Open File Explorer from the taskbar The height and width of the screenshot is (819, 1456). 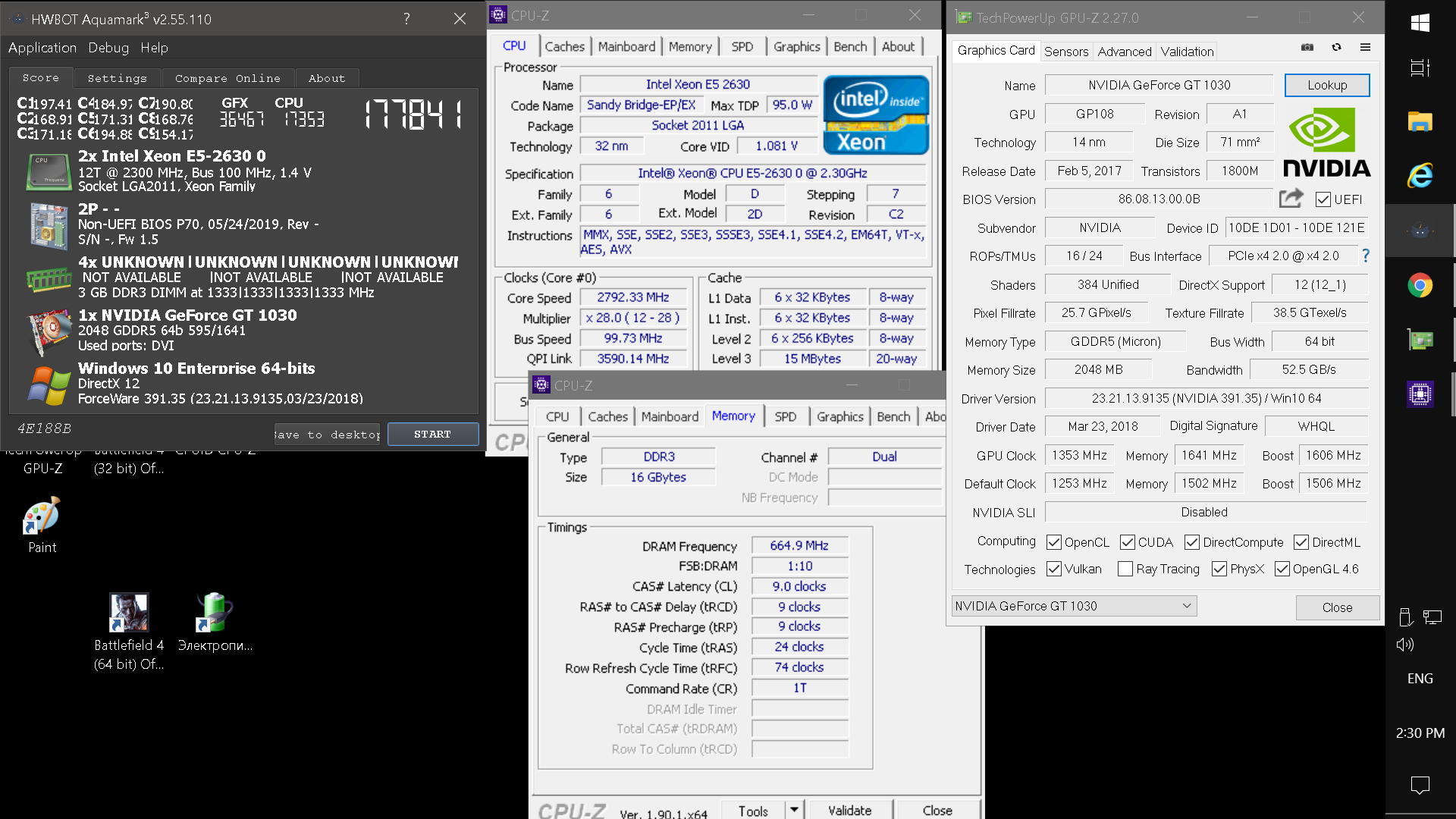click(1420, 121)
